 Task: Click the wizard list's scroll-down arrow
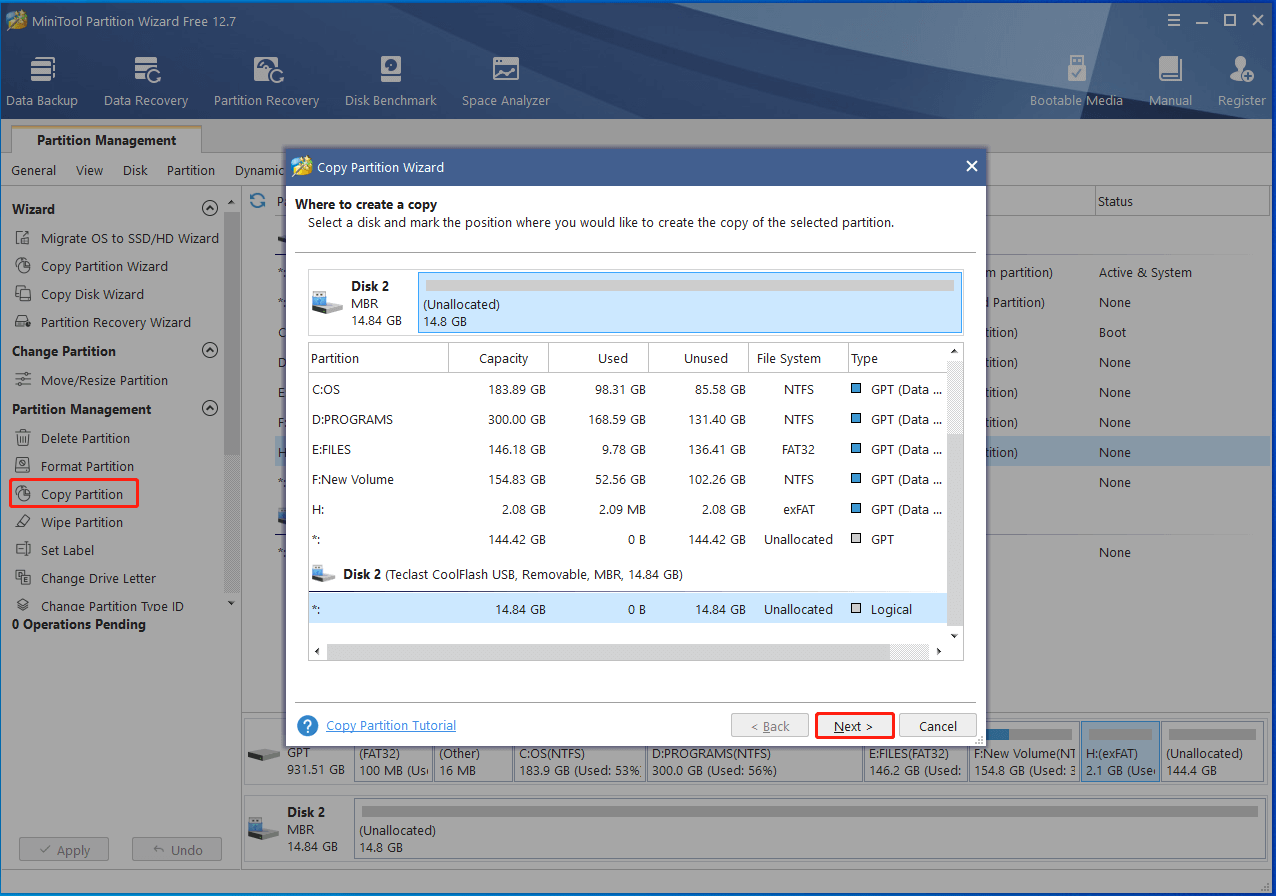pos(954,636)
